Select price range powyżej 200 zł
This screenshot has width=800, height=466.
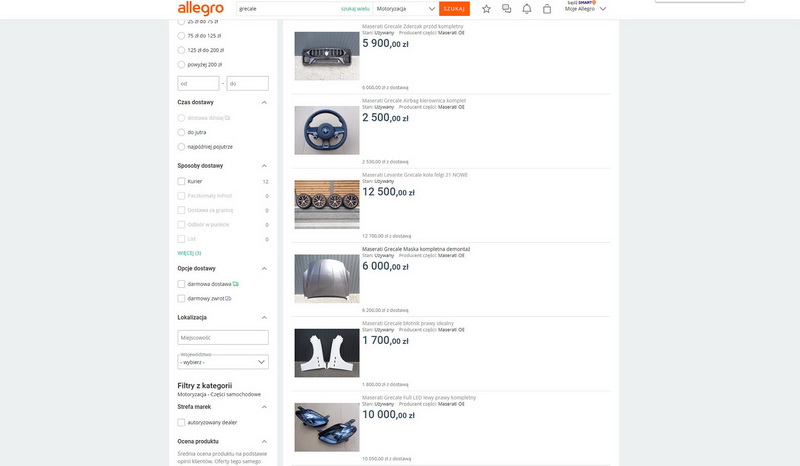click(x=181, y=64)
